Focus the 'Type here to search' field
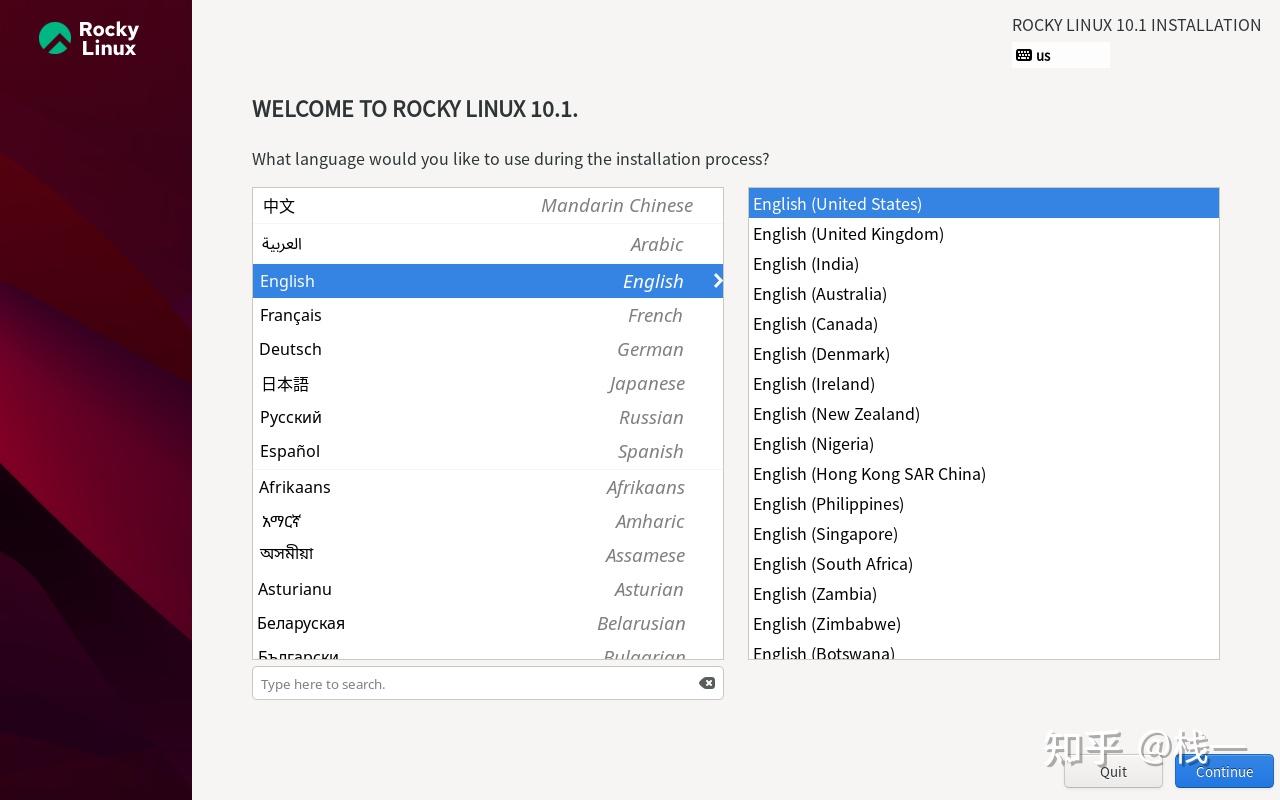Screen dimensions: 1280x800 [488, 683]
